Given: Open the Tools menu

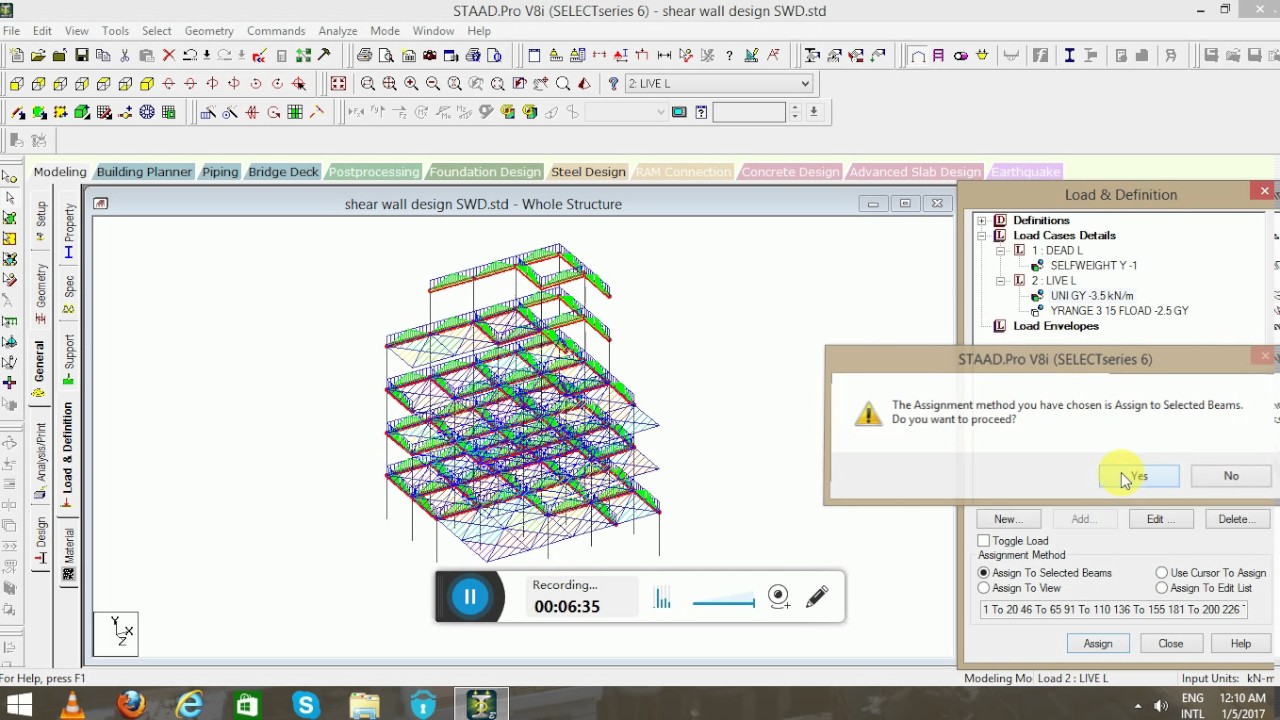Looking at the screenshot, I should (115, 31).
